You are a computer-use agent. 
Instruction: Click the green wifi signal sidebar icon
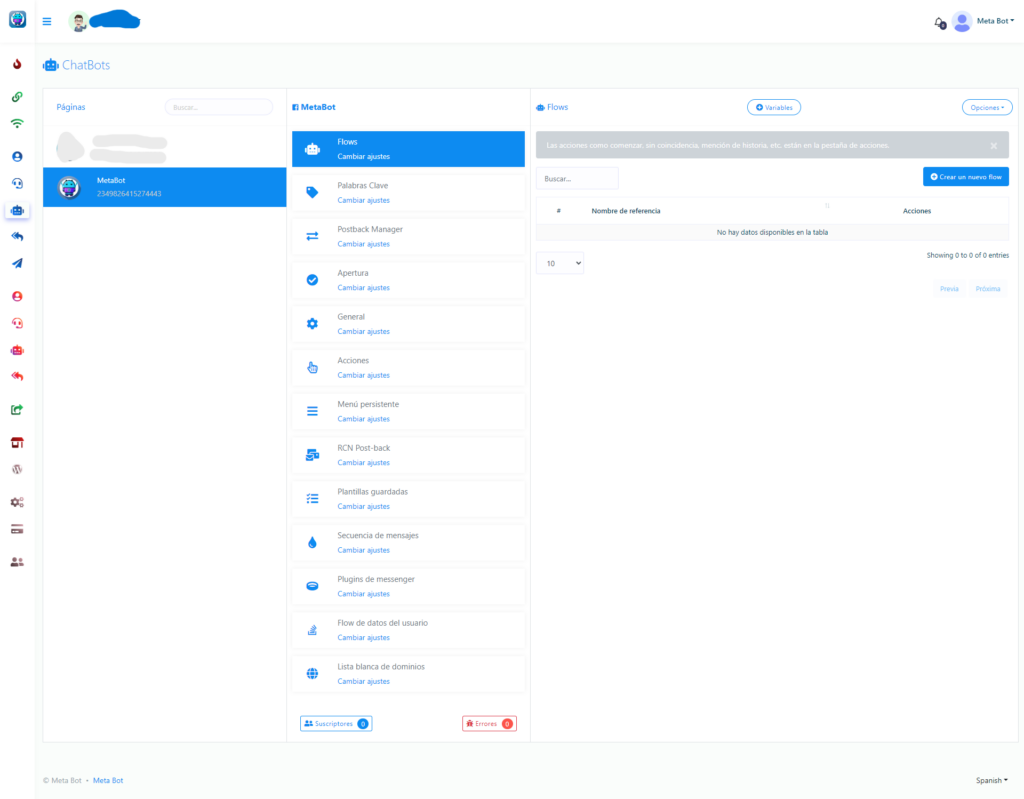(17, 124)
